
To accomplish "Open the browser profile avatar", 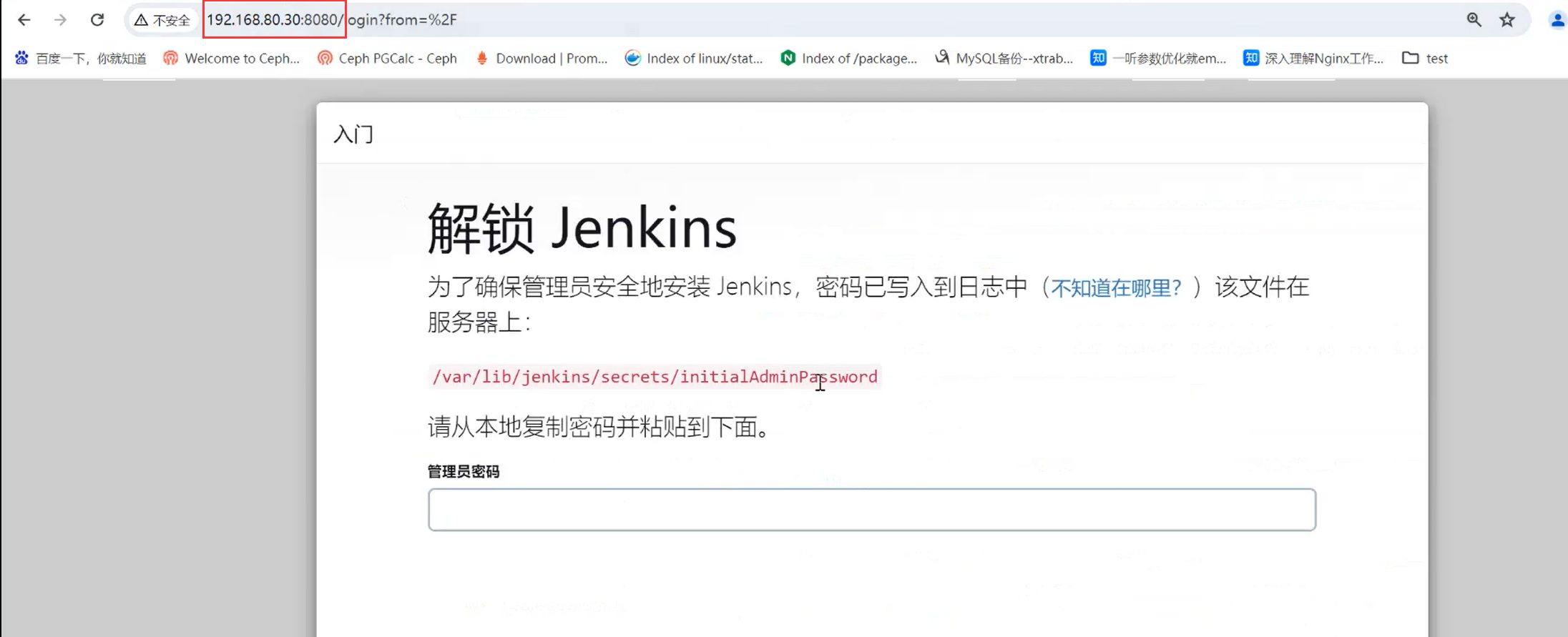I will [x=1557, y=20].
